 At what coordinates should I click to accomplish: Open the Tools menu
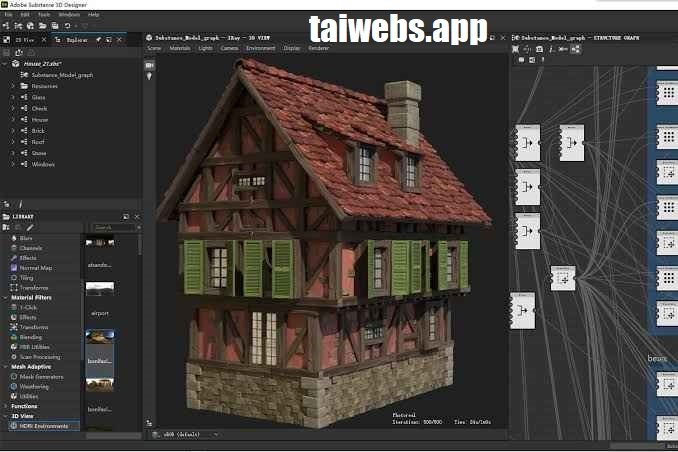coord(44,15)
